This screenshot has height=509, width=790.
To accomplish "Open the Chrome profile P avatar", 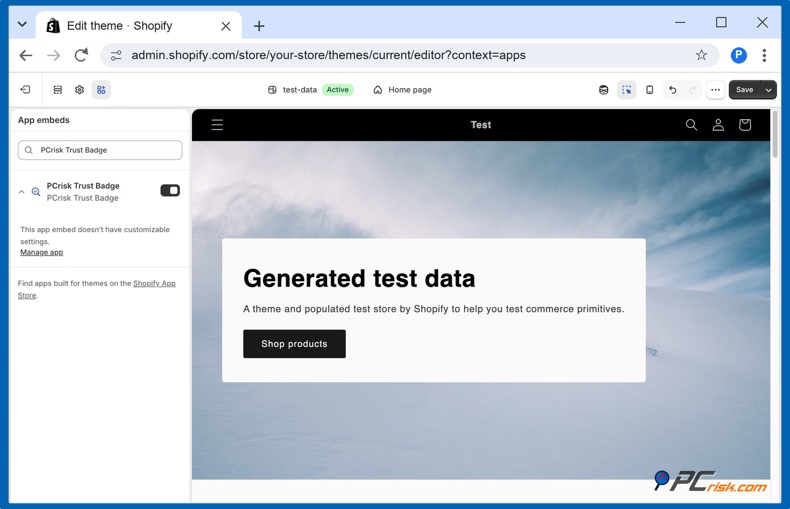I will coord(739,55).
